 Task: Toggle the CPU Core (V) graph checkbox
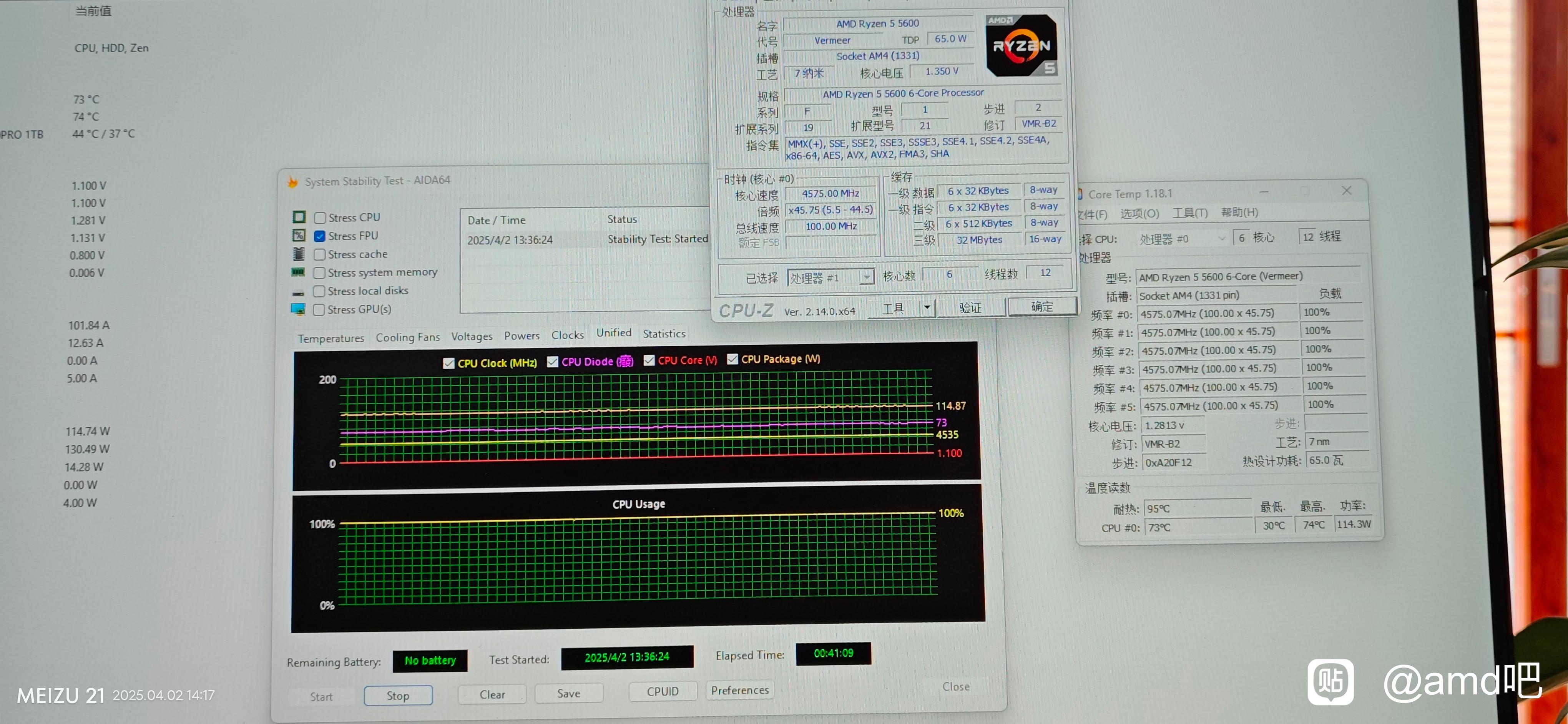point(649,360)
